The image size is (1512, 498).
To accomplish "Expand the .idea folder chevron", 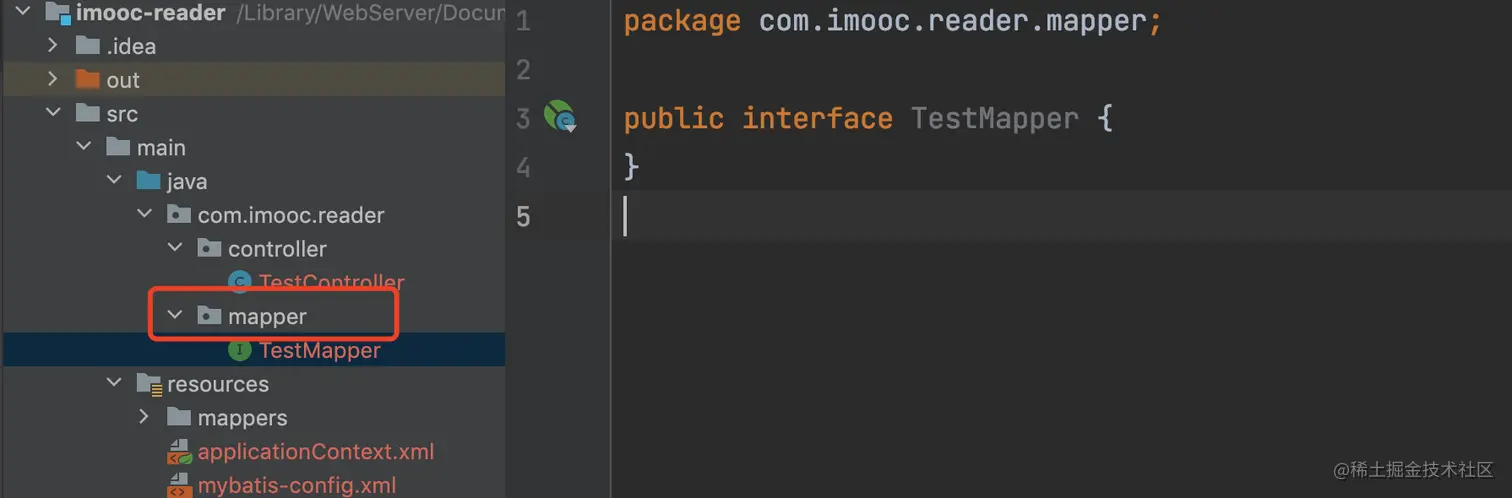I will coord(54,46).
